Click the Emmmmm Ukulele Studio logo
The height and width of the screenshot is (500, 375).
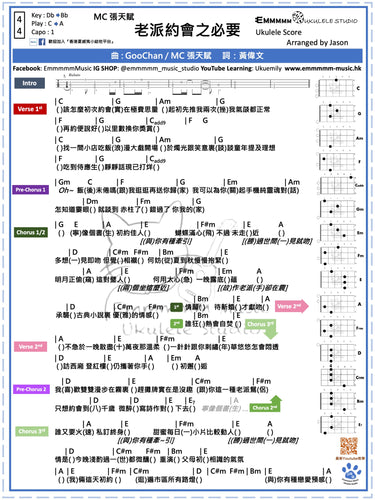pos(306,19)
